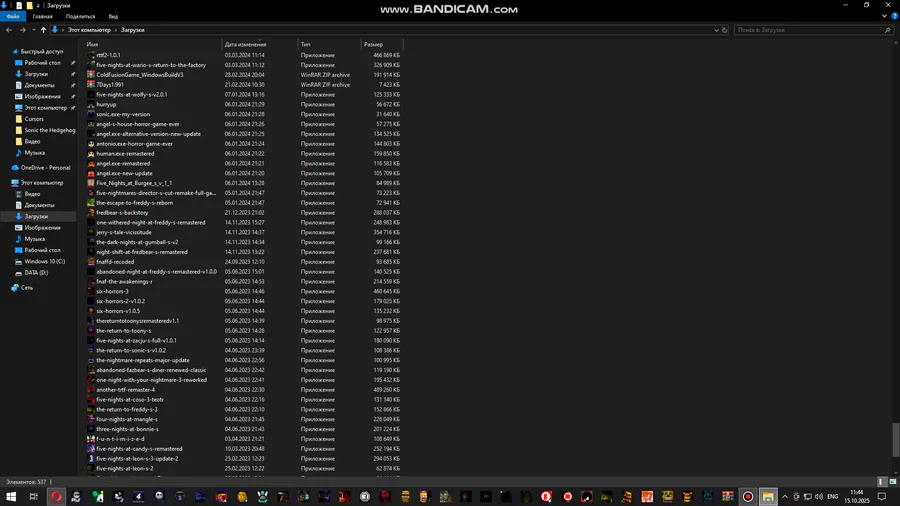Select file three-nights-at-bonnie-s

[127, 429]
